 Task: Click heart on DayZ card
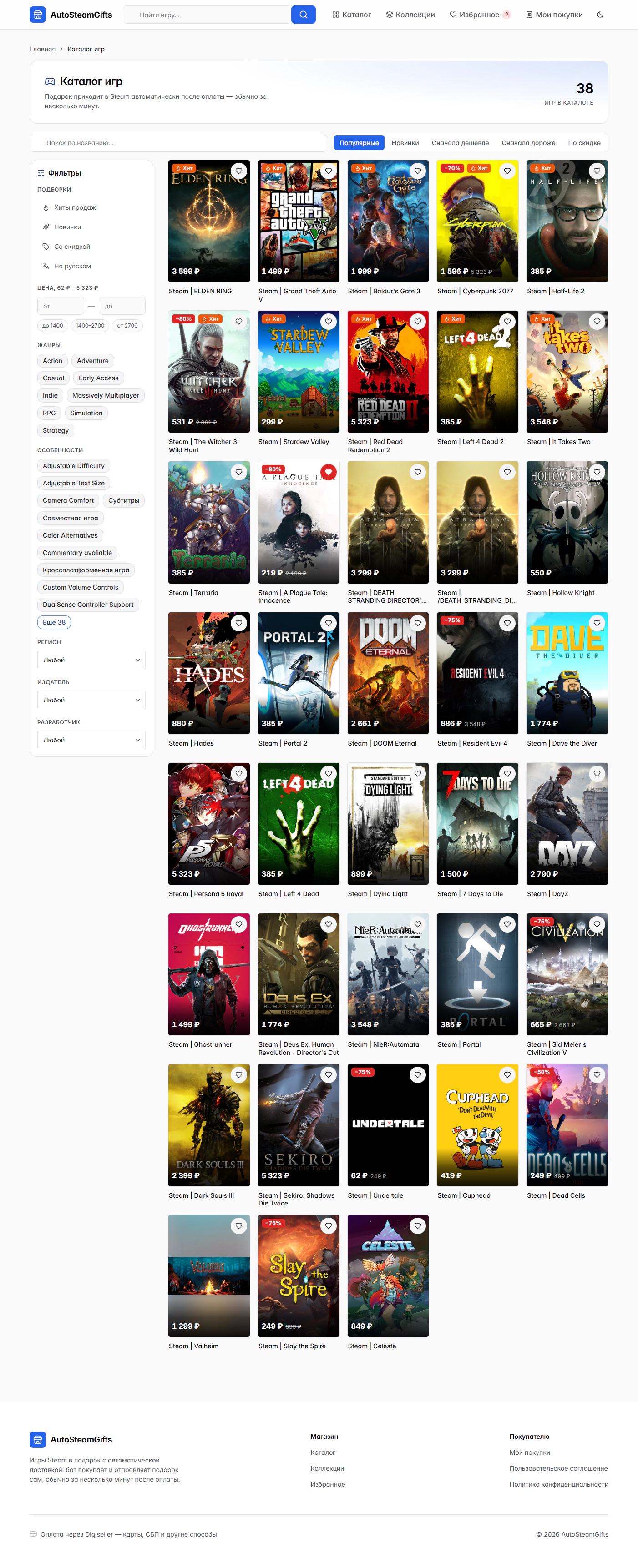click(x=597, y=774)
